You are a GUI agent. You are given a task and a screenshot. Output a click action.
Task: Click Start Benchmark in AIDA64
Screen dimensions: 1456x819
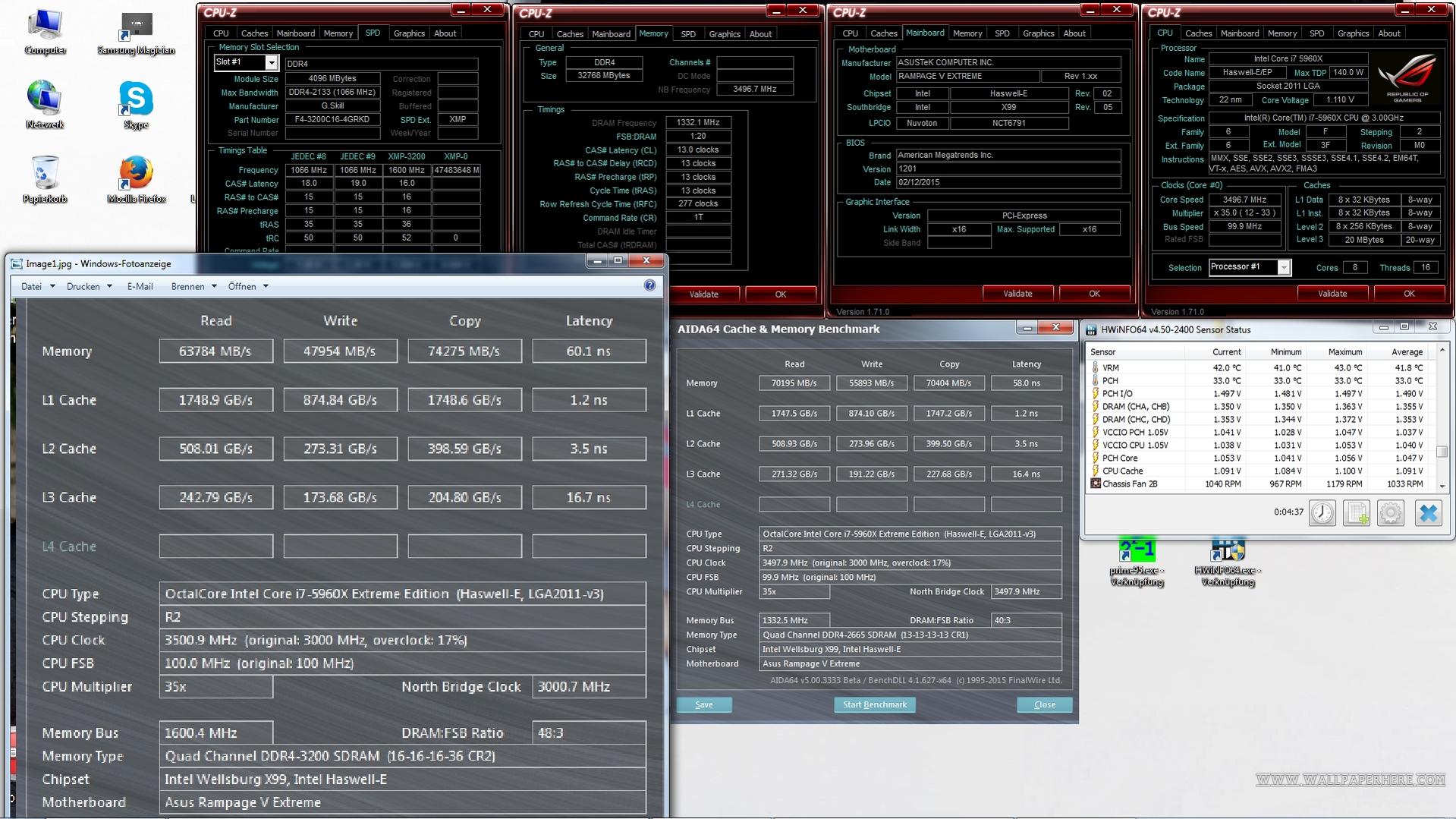click(875, 704)
